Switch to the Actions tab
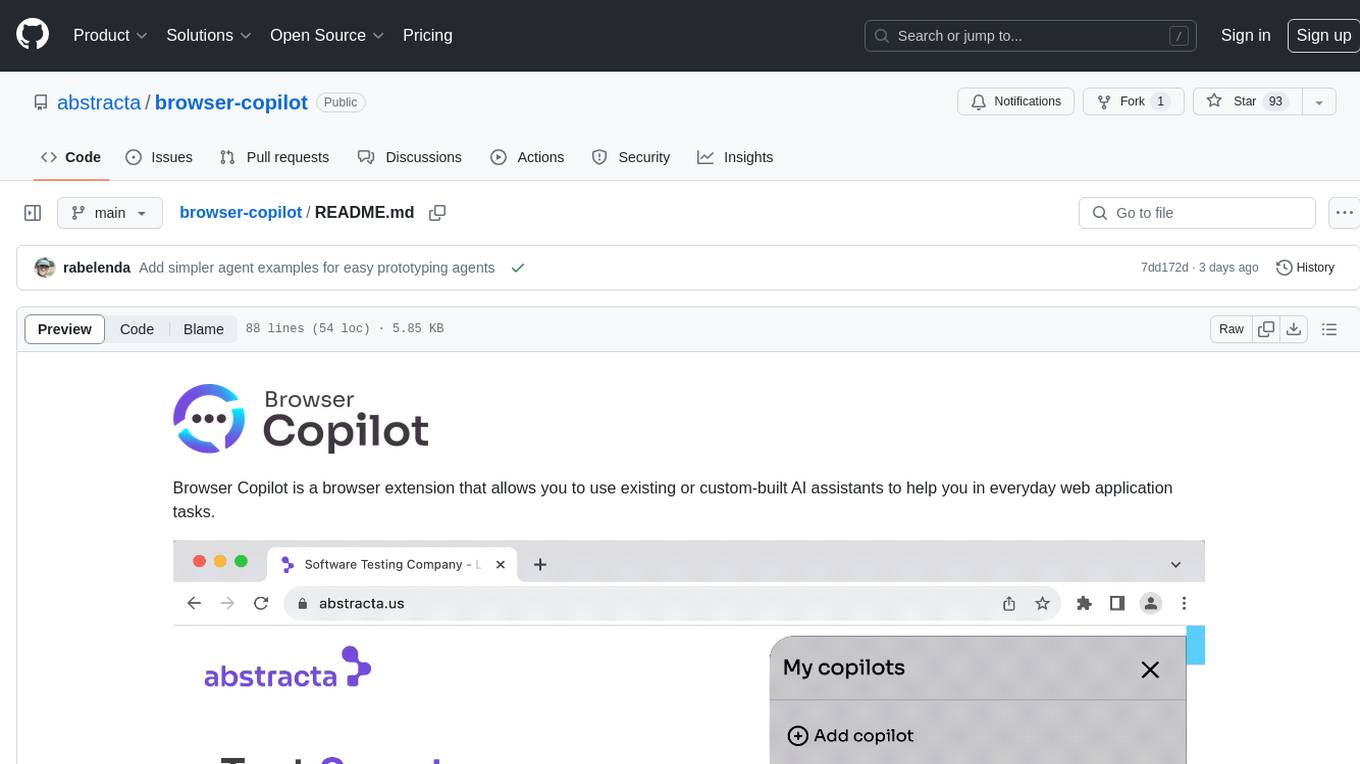Image resolution: width=1360 pixels, height=764 pixels. 527,157
